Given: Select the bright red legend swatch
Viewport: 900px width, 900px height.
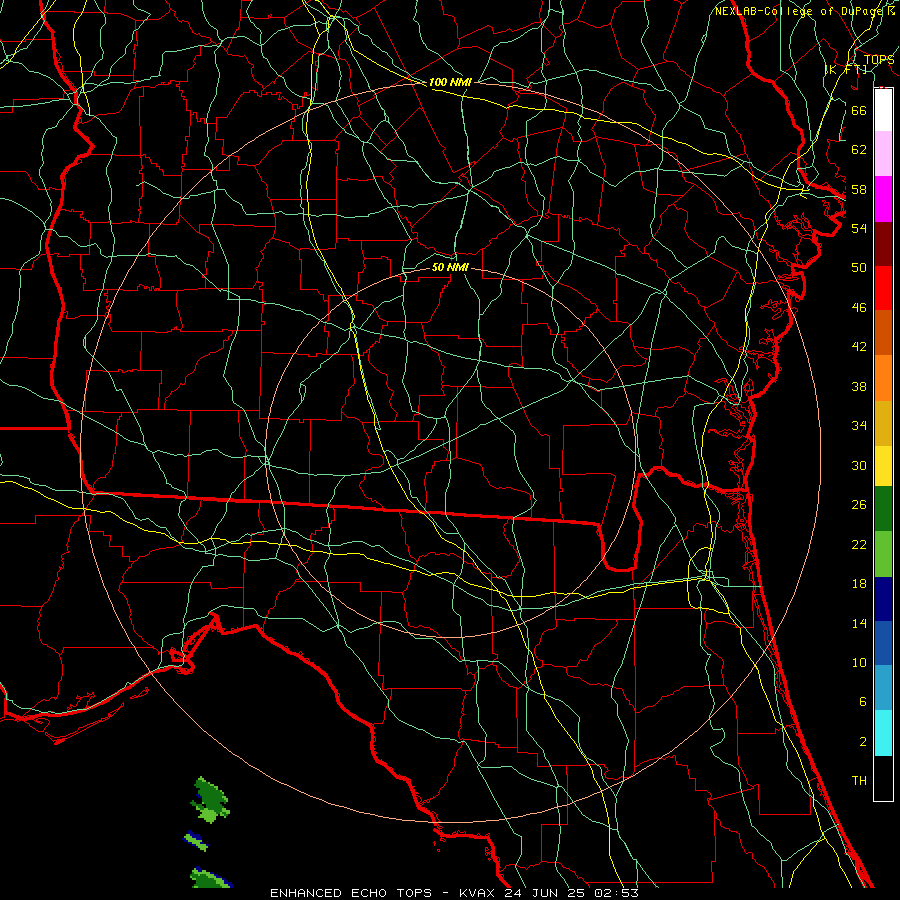Looking at the screenshot, I should tap(883, 288).
